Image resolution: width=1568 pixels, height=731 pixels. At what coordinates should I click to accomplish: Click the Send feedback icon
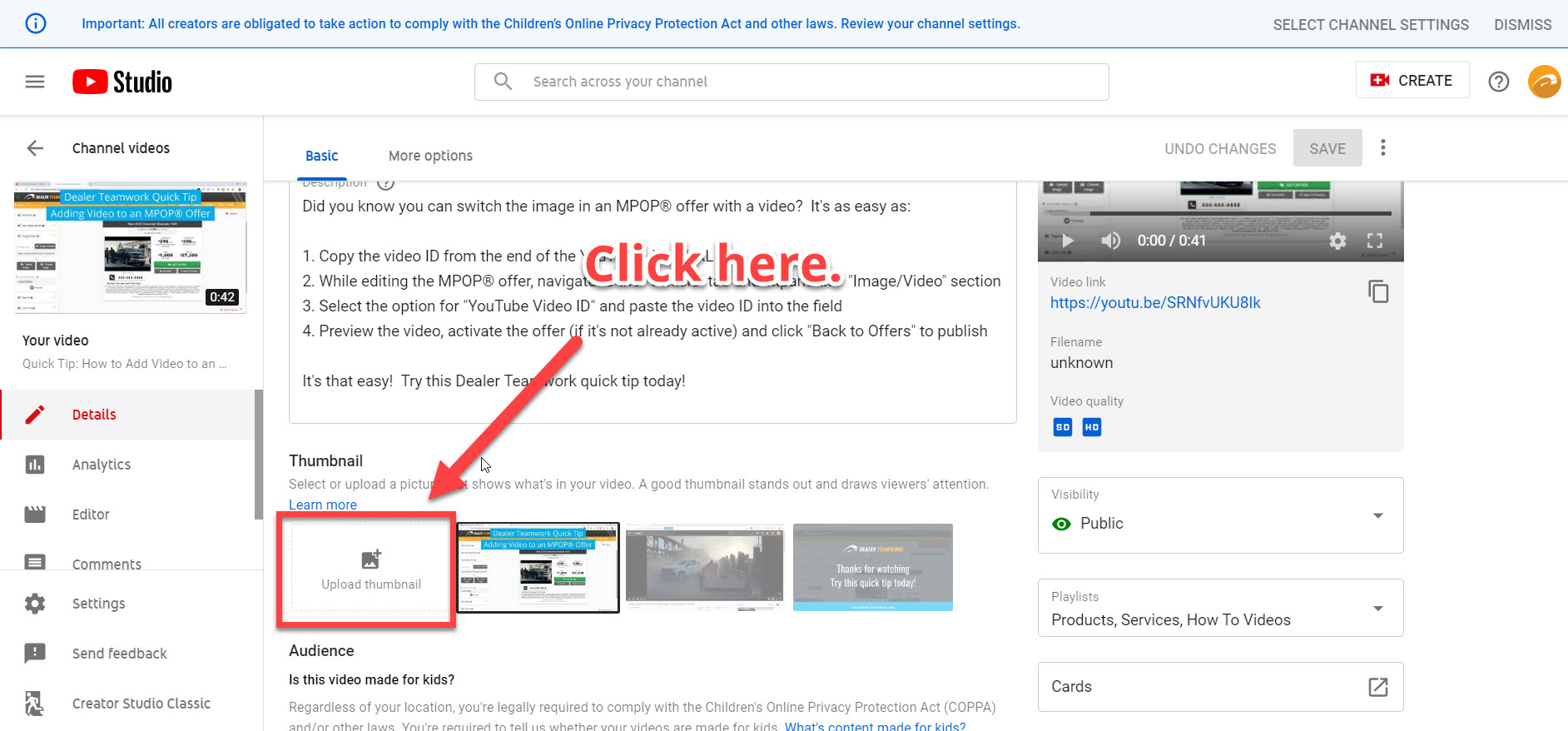point(35,654)
